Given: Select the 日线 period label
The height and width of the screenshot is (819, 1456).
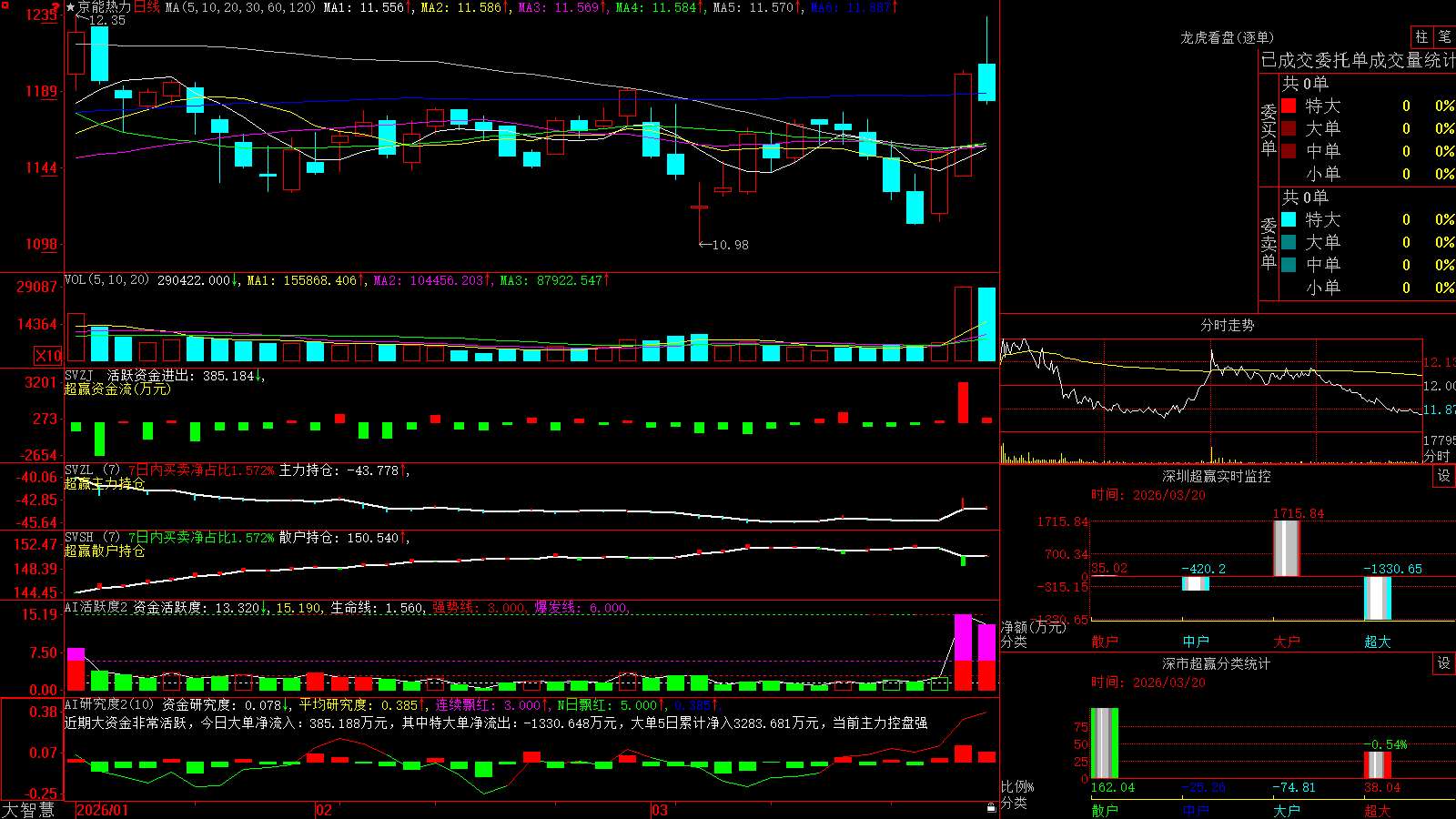Looking at the screenshot, I should point(146,7).
